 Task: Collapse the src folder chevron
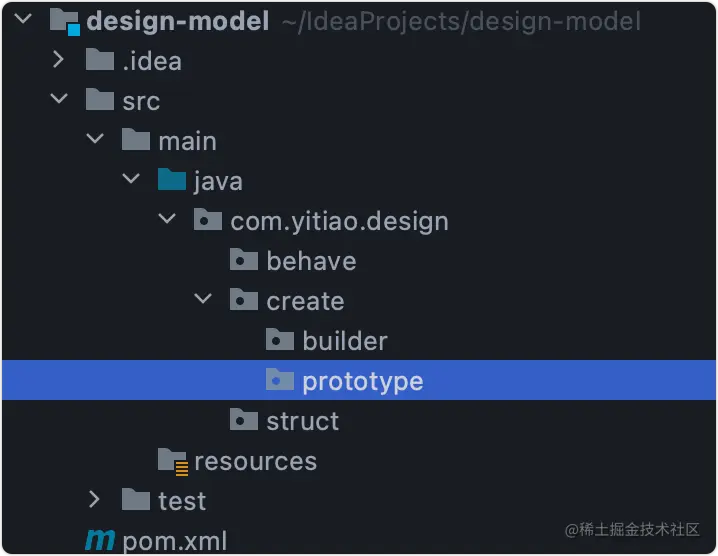(x=59, y=98)
